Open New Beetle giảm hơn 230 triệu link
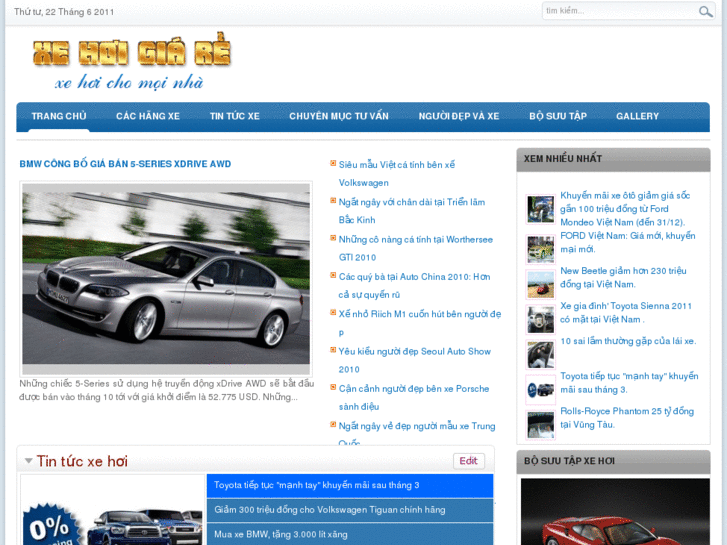Image resolution: width=727 pixels, height=545 pixels. (623, 277)
